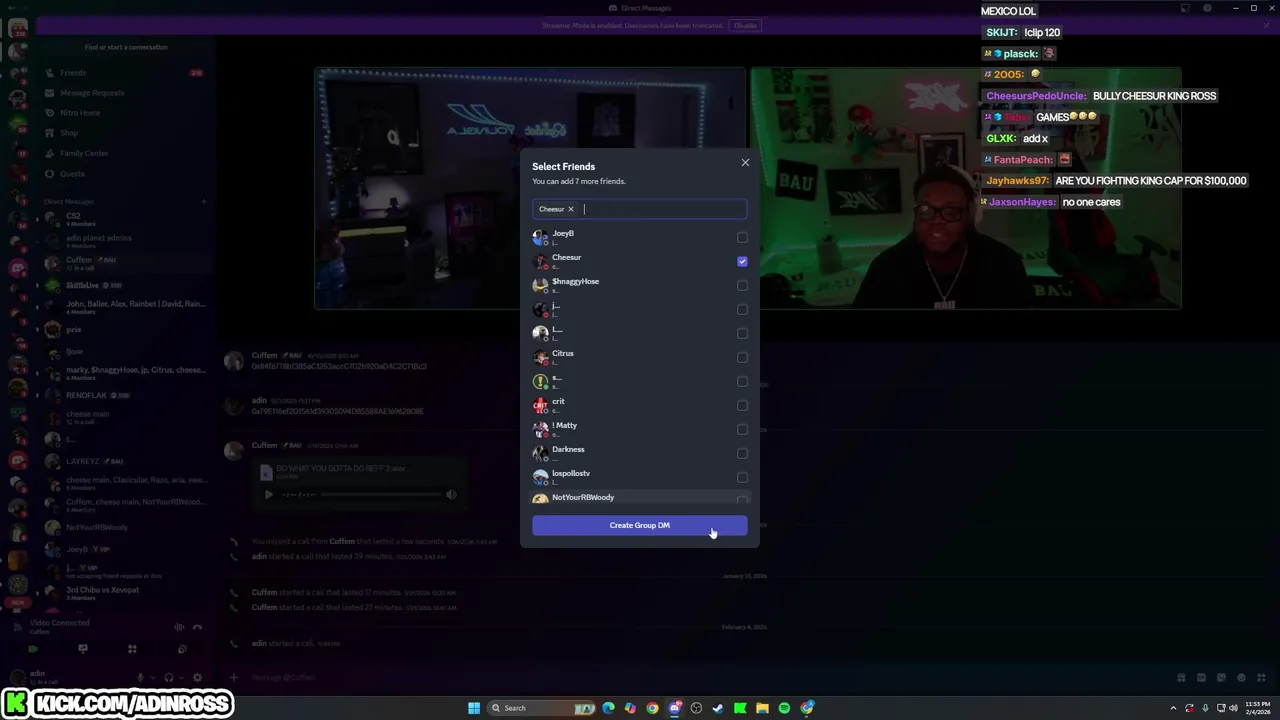Tick the lospollostv checkbox
The width and height of the screenshot is (1280, 720).
(x=742, y=477)
